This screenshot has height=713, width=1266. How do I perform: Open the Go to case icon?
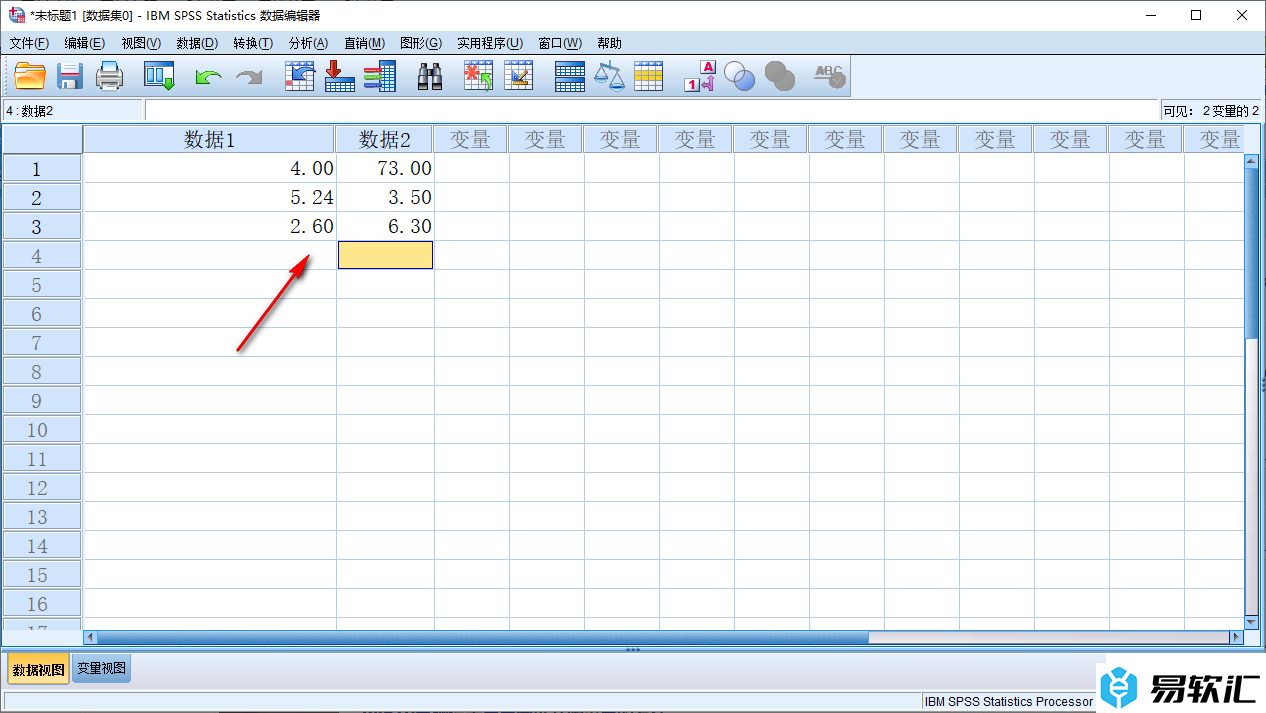click(300, 76)
